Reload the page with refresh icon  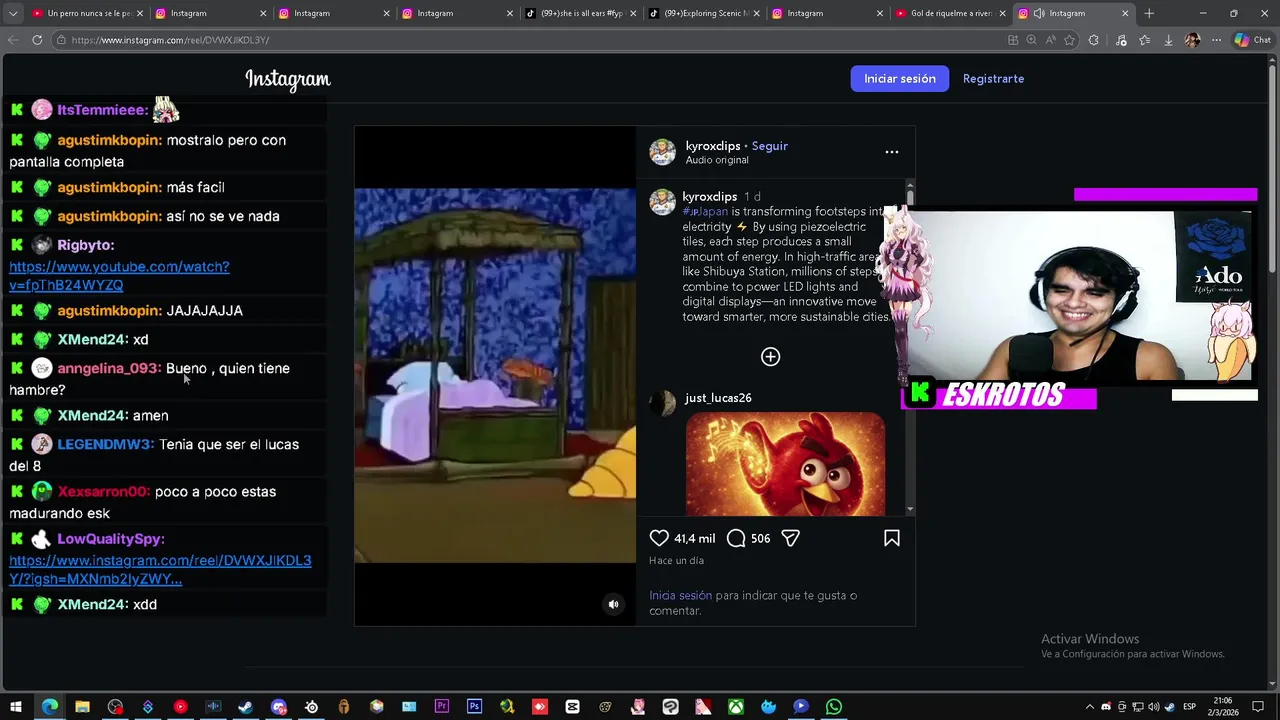(x=37, y=40)
